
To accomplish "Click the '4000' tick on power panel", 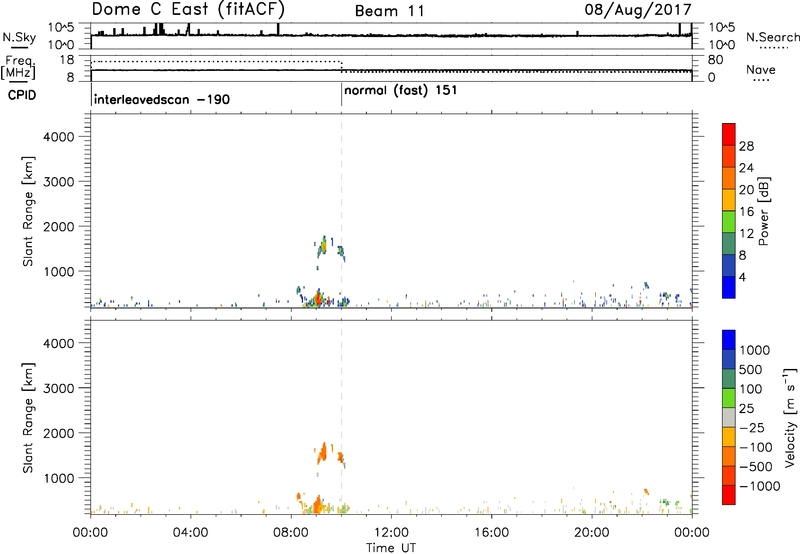I will coord(58,137).
